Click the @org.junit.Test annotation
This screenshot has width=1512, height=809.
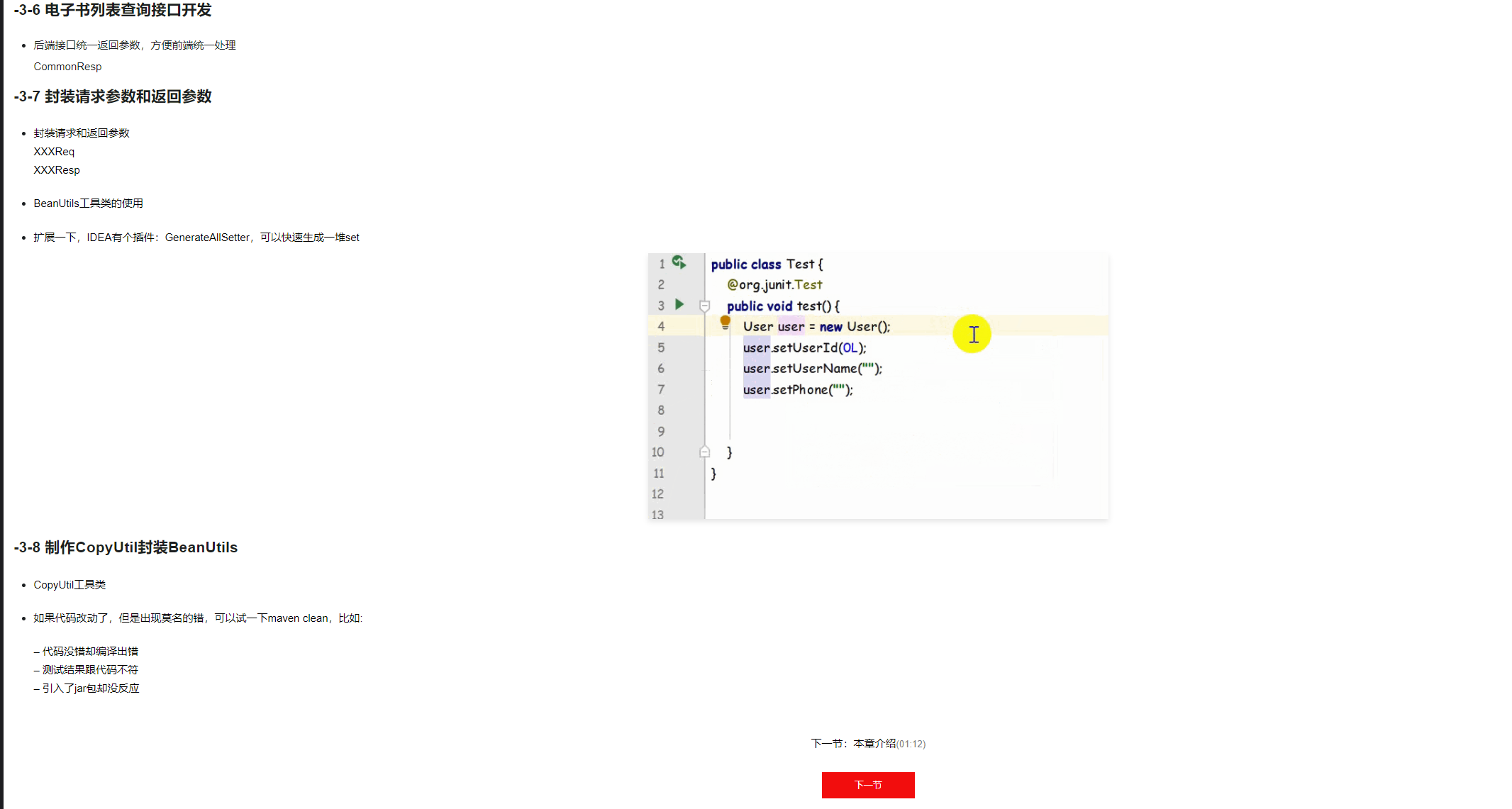[x=774, y=285]
